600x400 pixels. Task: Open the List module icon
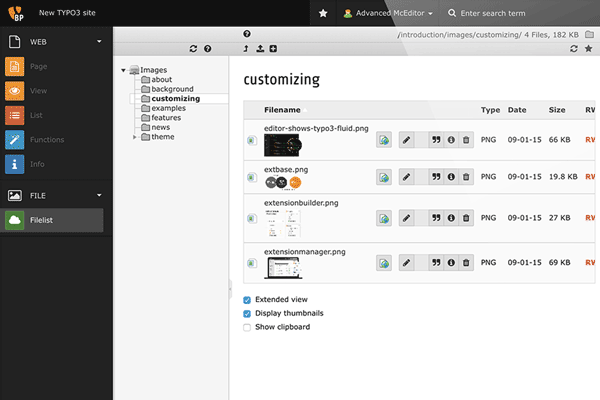click(15, 115)
